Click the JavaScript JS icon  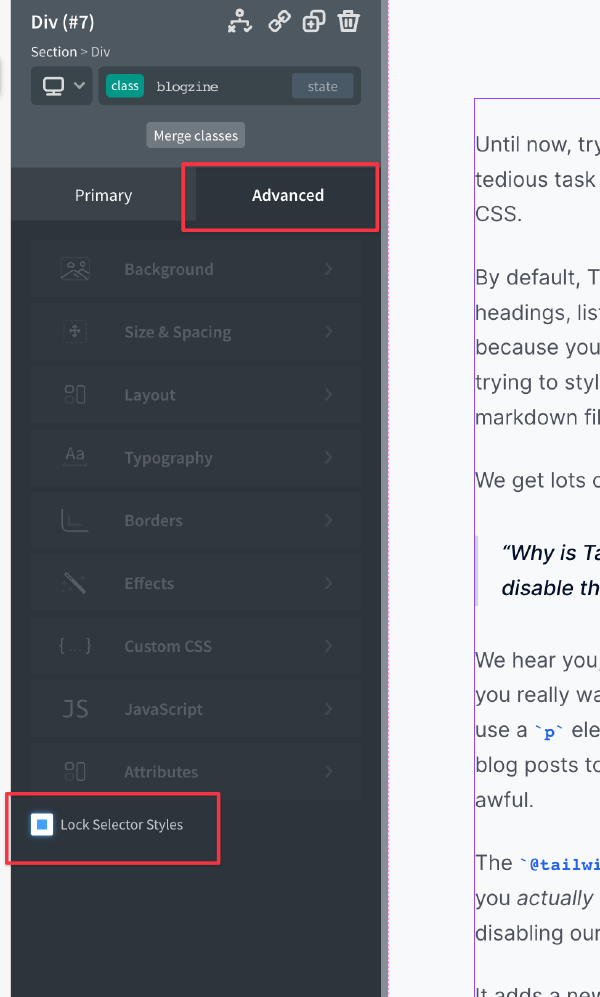[x=75, y=709]
